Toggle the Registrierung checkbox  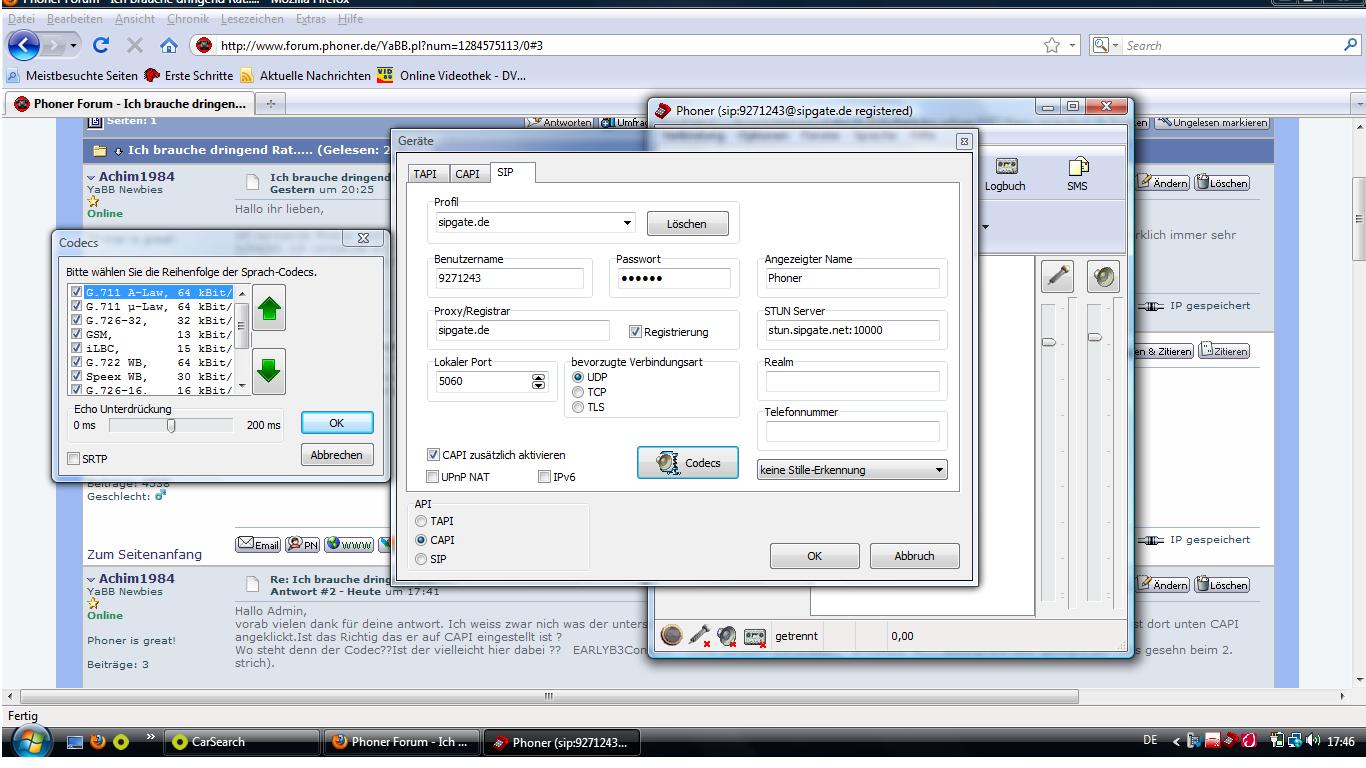coord(636,332)
